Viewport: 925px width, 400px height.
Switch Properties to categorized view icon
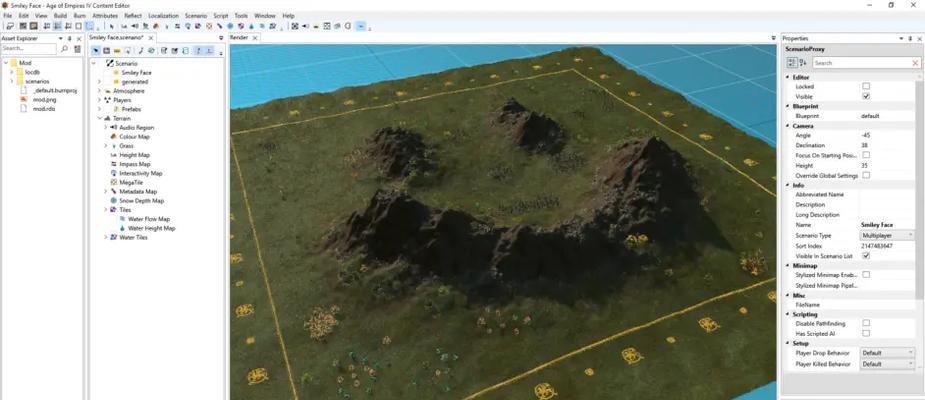[792, 63]
